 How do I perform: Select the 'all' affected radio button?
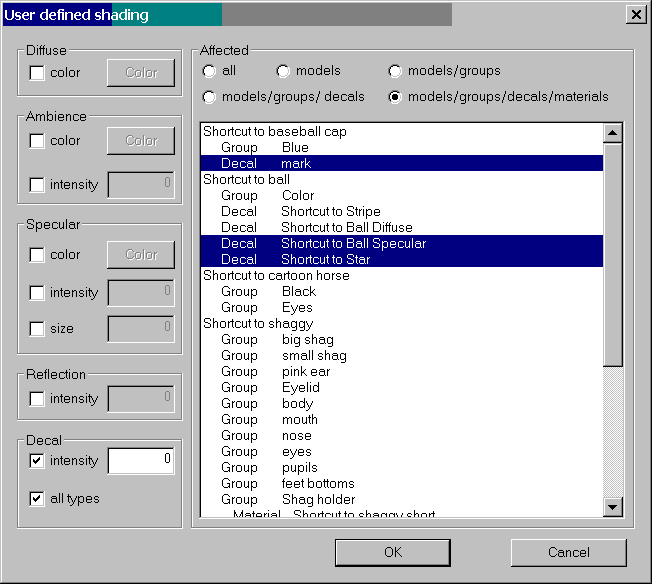pos(209,71)
